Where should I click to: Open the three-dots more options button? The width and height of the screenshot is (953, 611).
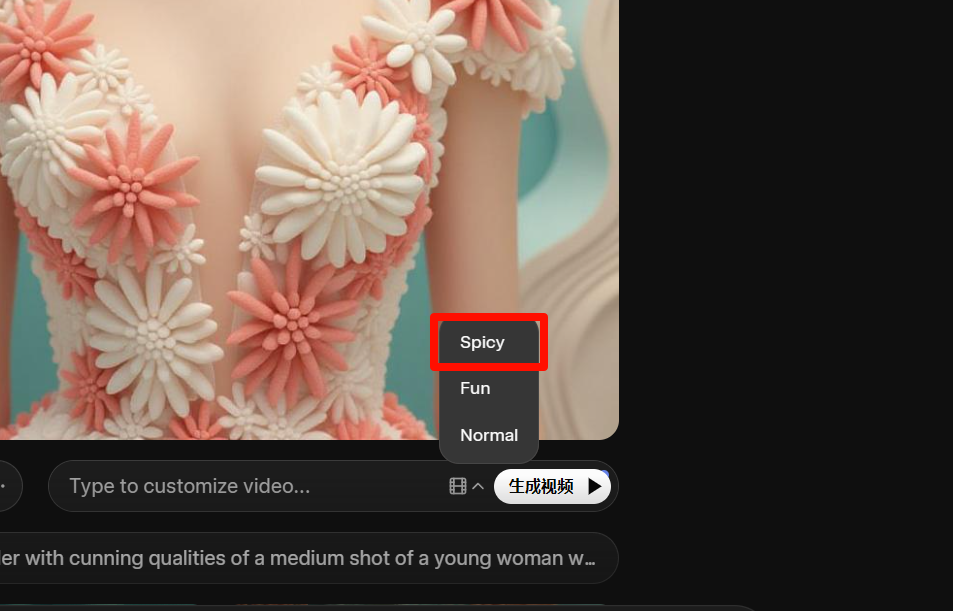point(5,486)
